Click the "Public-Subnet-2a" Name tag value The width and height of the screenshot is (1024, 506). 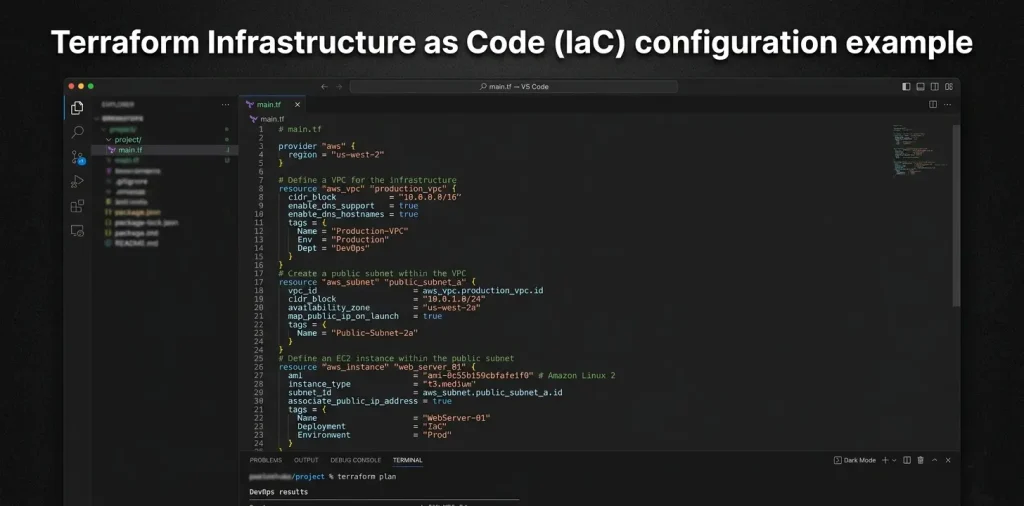(374, 333)
